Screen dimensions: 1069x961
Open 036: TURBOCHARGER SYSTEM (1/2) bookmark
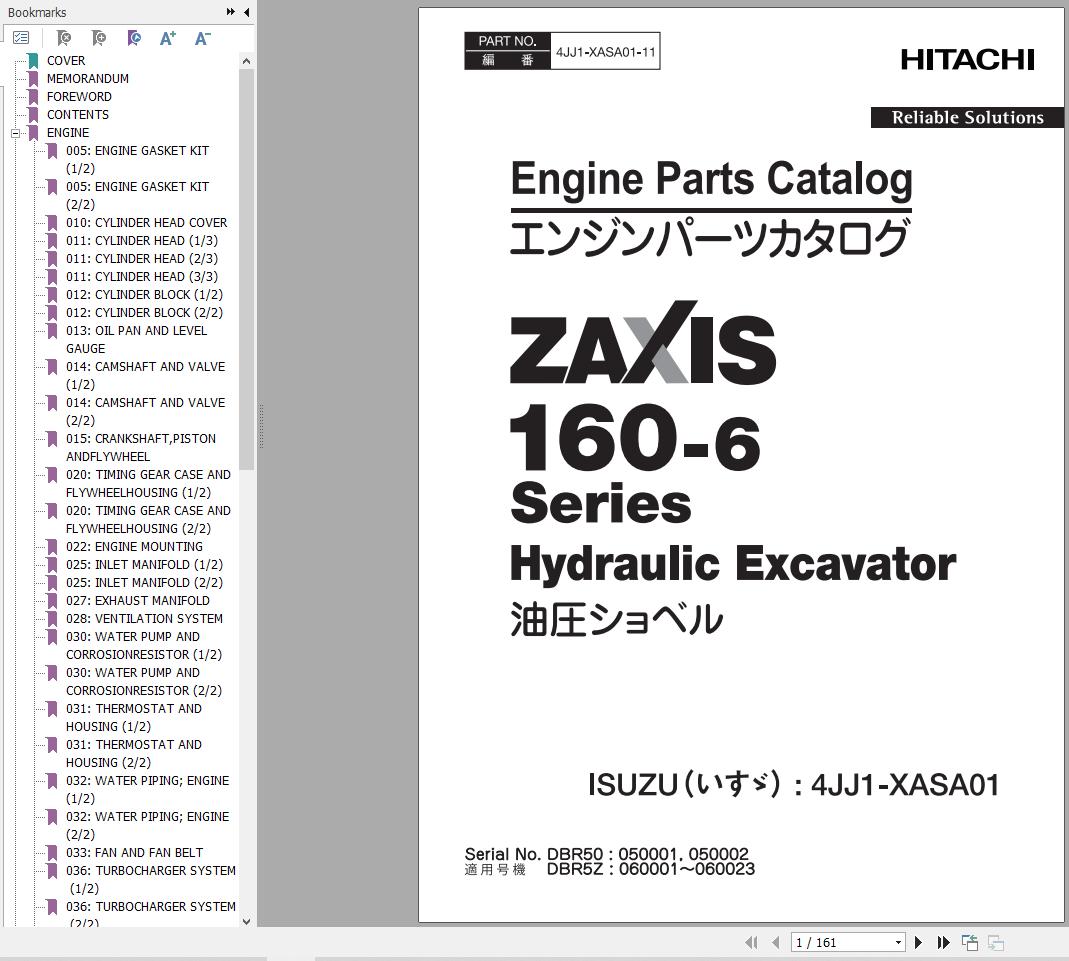coord(151,879)
